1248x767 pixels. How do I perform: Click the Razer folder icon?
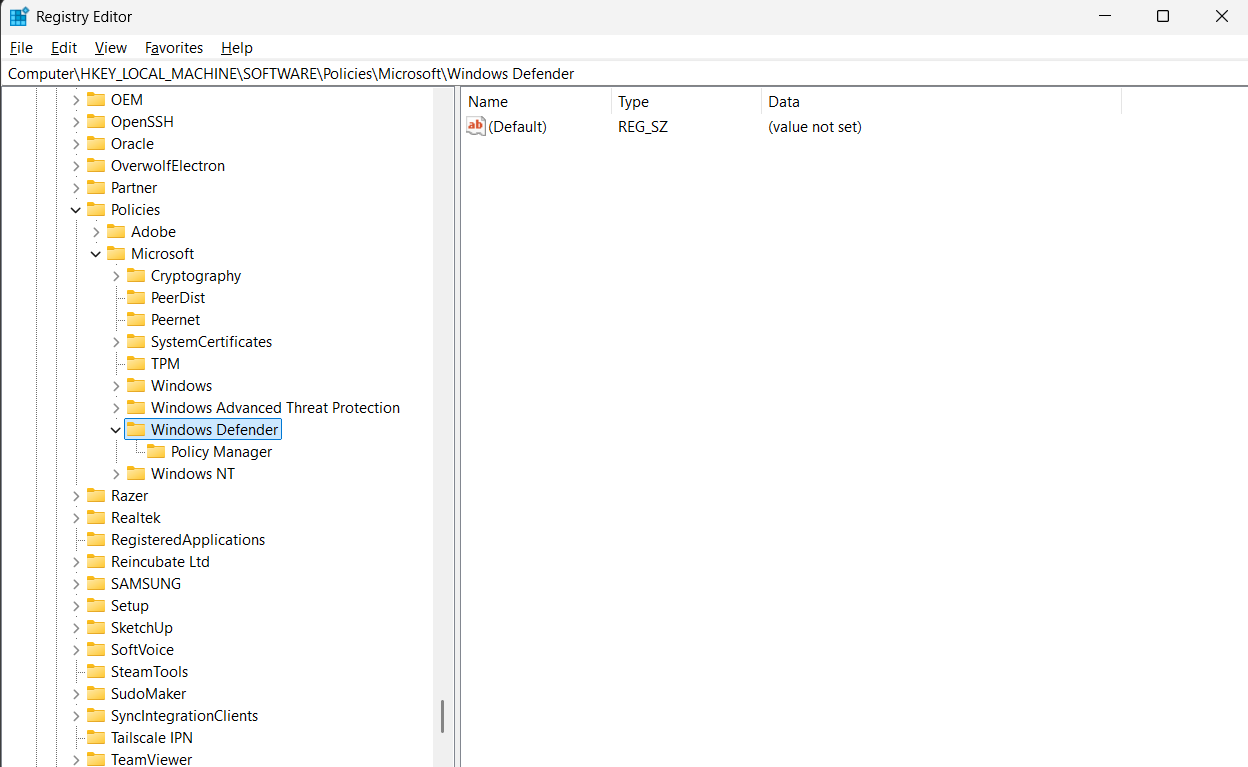96,496
